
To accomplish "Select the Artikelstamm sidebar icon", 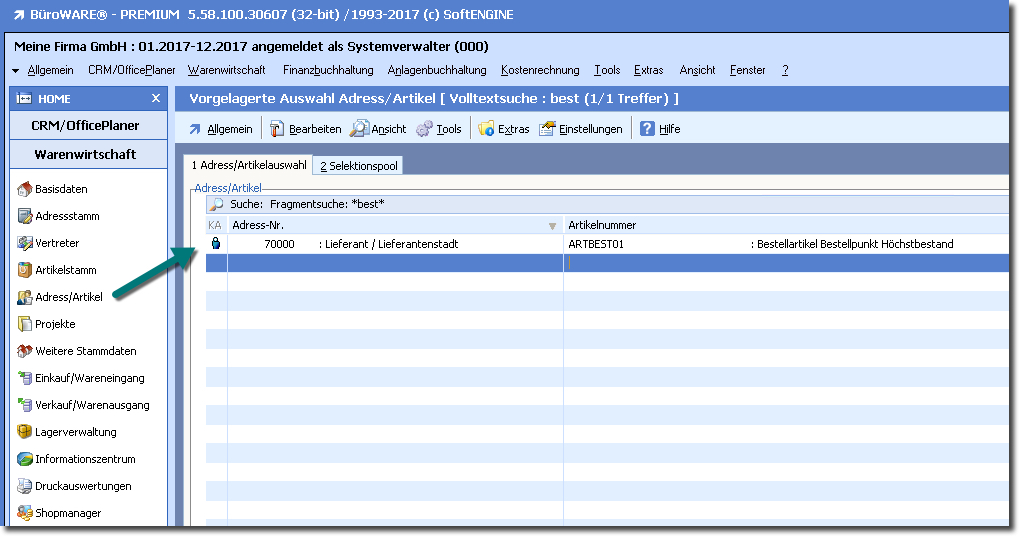I will pyautogui.click(x=26, y=270).
